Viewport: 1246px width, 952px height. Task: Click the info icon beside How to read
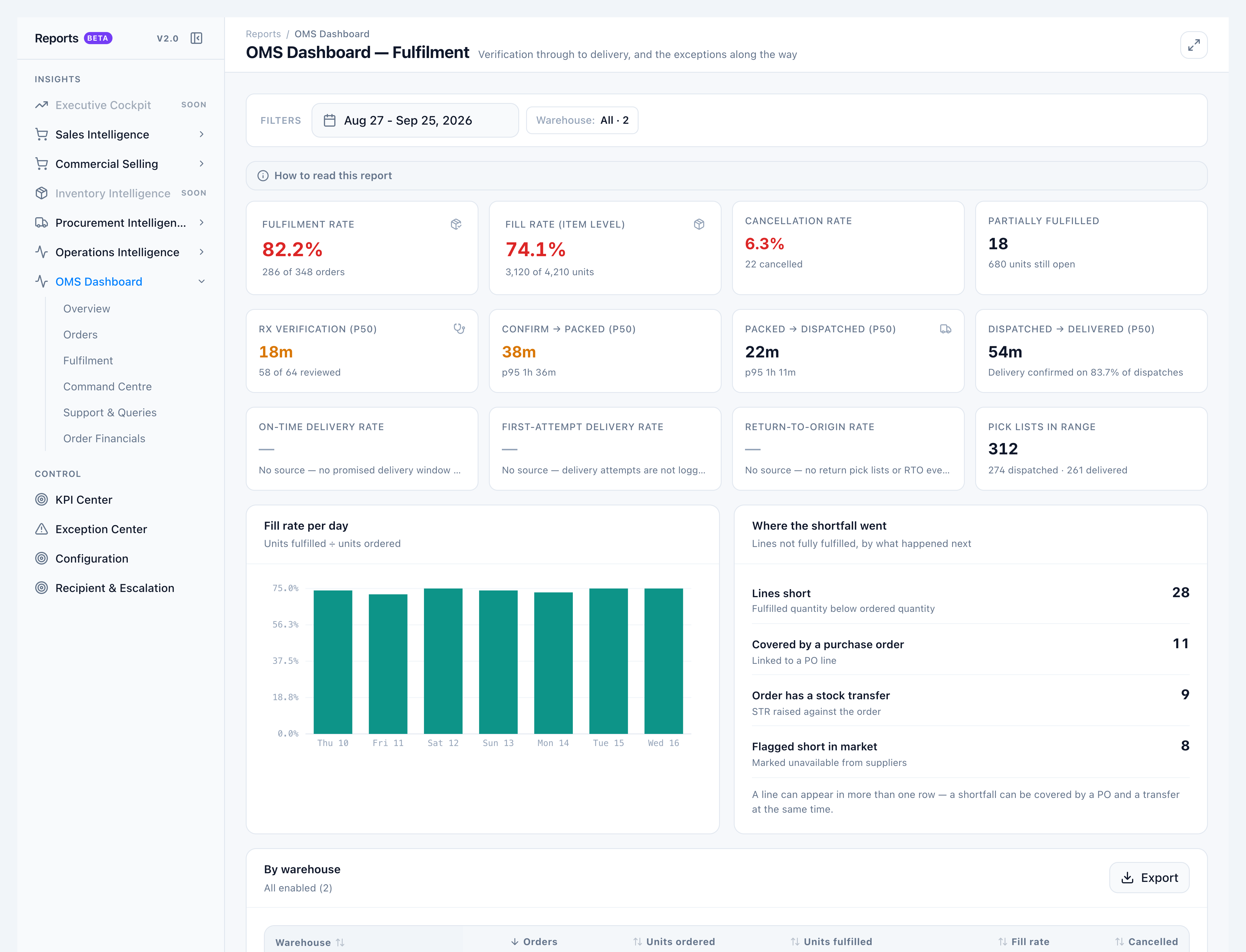pyautogui.click(x=263, y=176)
